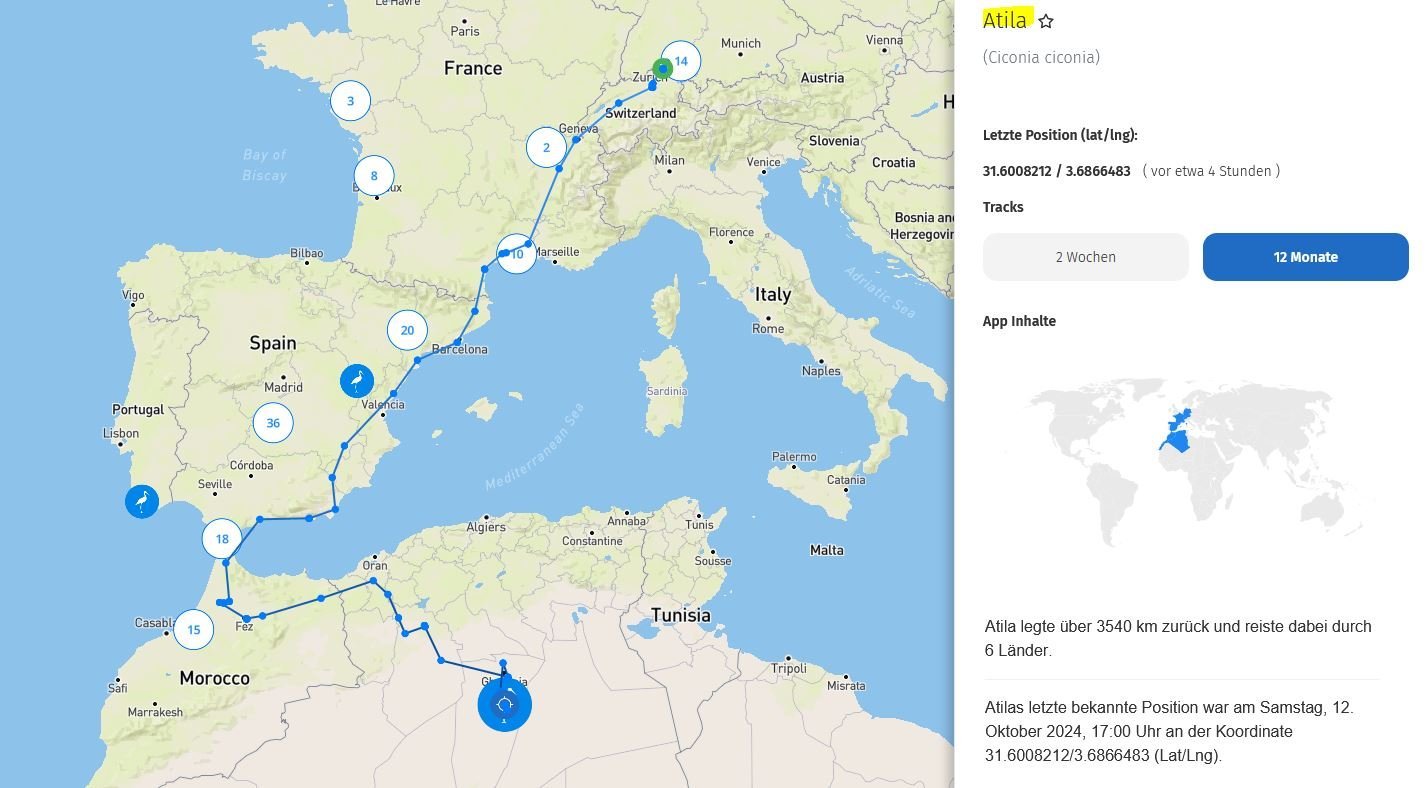
Task: Open the cluster marked 3 in western France
Action: pos(350,100)
